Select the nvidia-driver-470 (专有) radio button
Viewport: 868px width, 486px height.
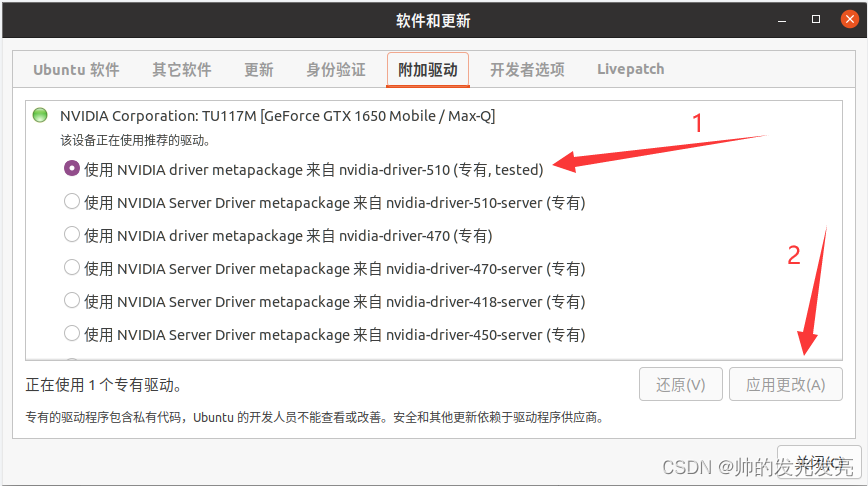click(x=72, y=234)
